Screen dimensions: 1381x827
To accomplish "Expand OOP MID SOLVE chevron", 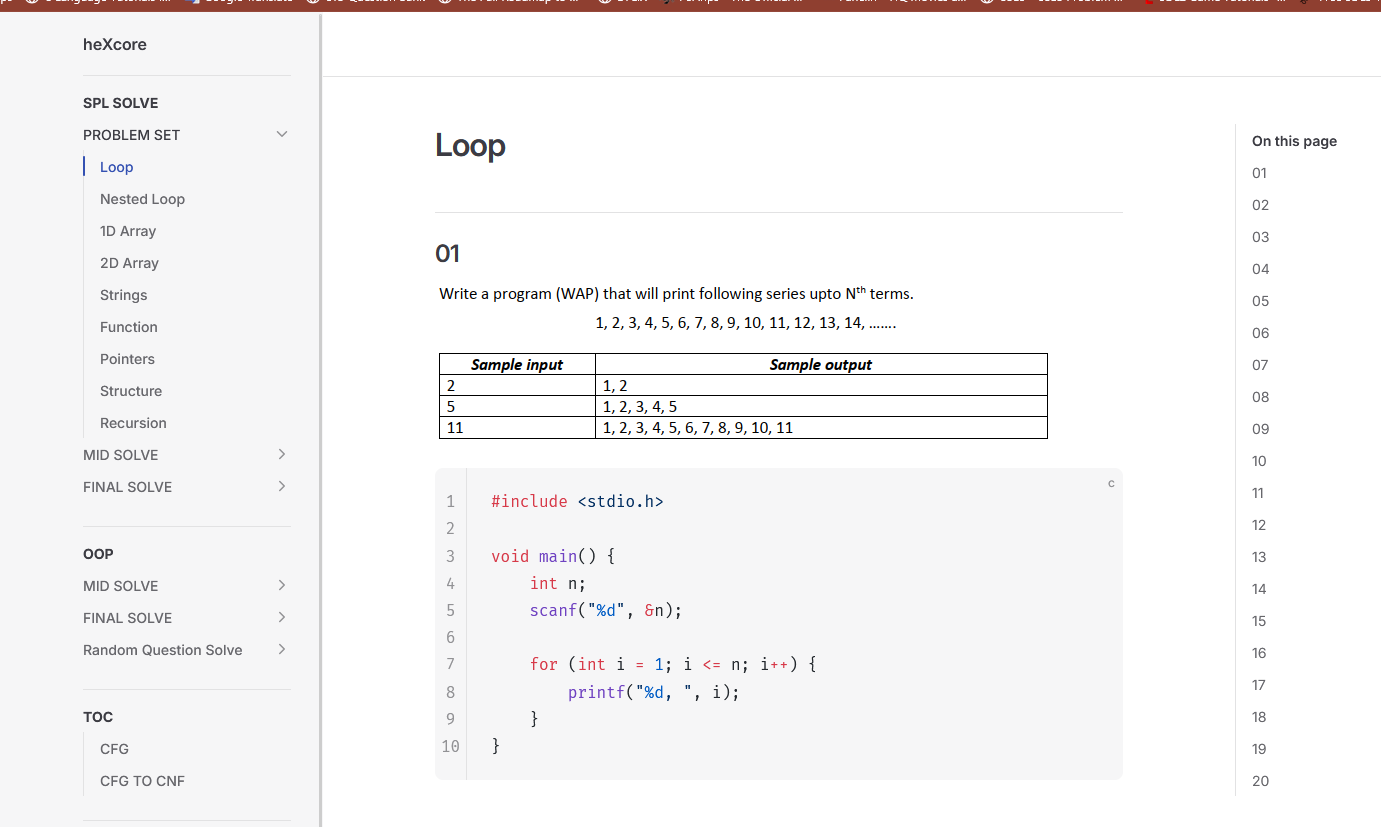I will 282,585.
